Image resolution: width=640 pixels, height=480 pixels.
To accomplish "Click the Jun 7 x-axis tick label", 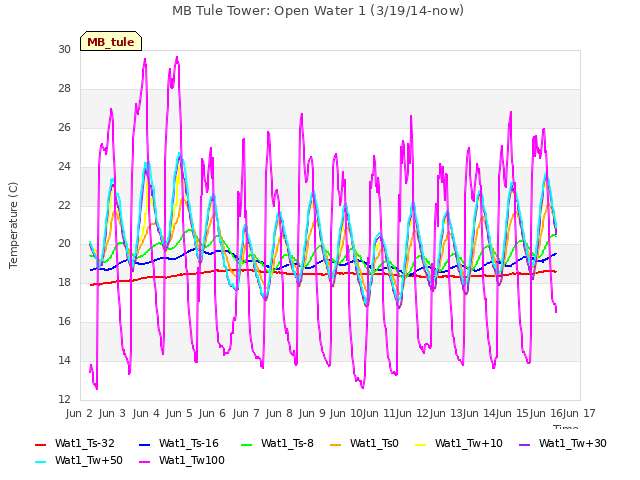I will (246, 413).
